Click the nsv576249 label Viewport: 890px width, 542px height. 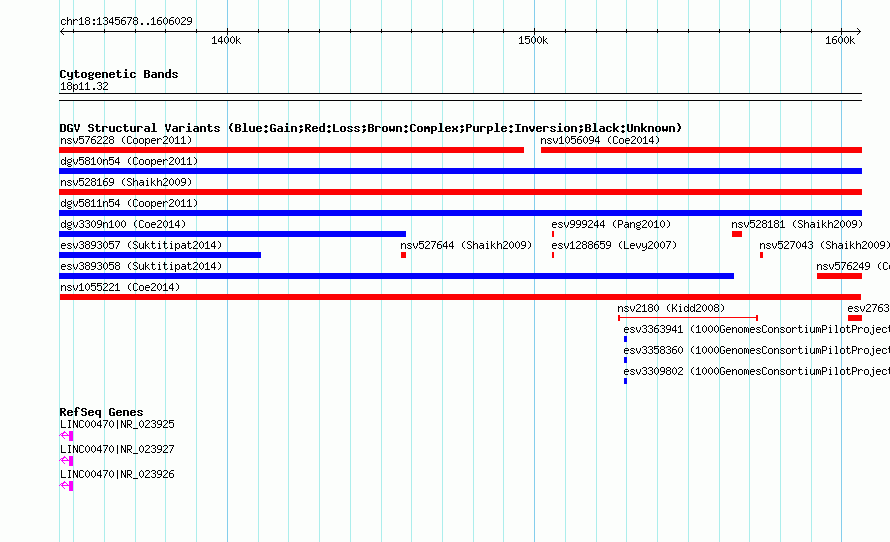point(853,266)
